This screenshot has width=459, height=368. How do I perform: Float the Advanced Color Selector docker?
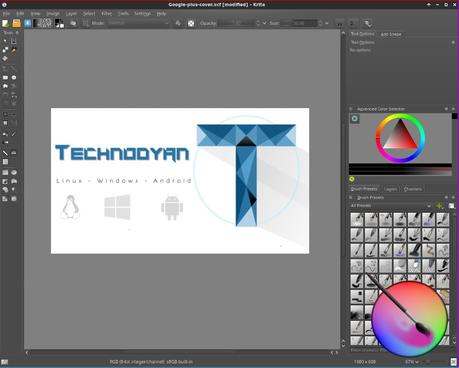click(x=447, y=109)
